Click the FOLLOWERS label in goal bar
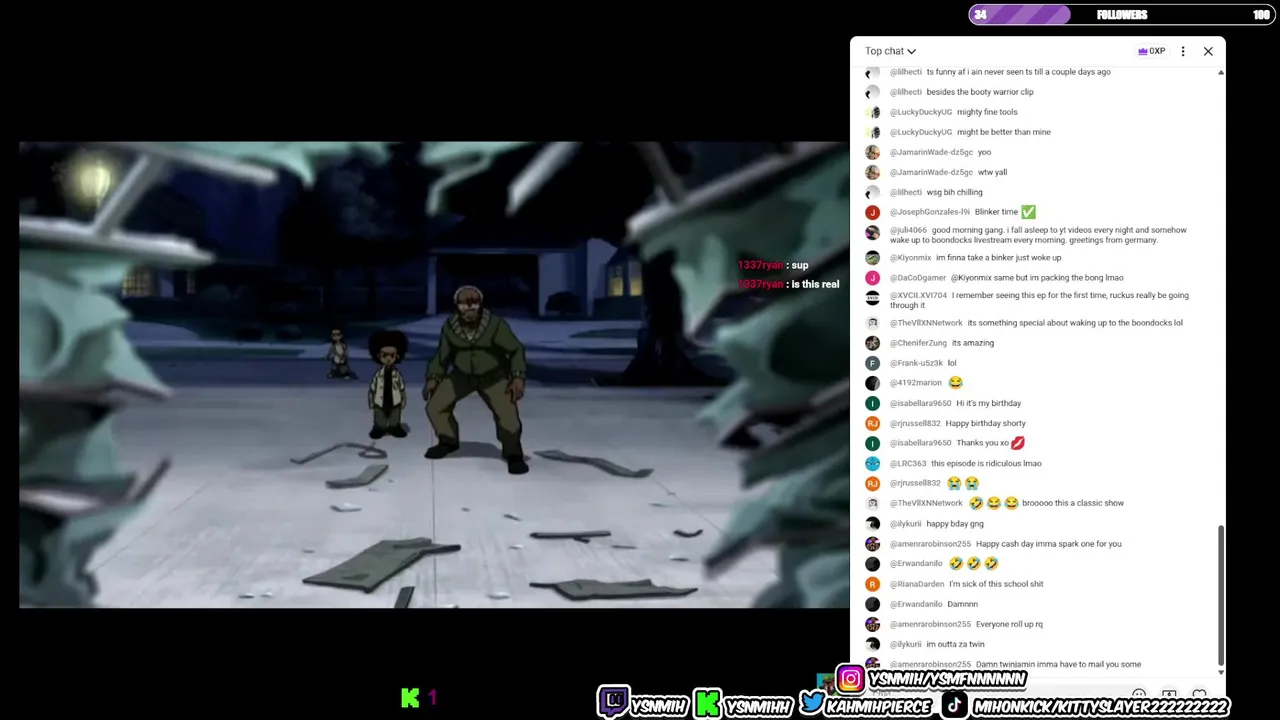The width and height of the screenshot is (1280, 720). [x=1122, y=14]
